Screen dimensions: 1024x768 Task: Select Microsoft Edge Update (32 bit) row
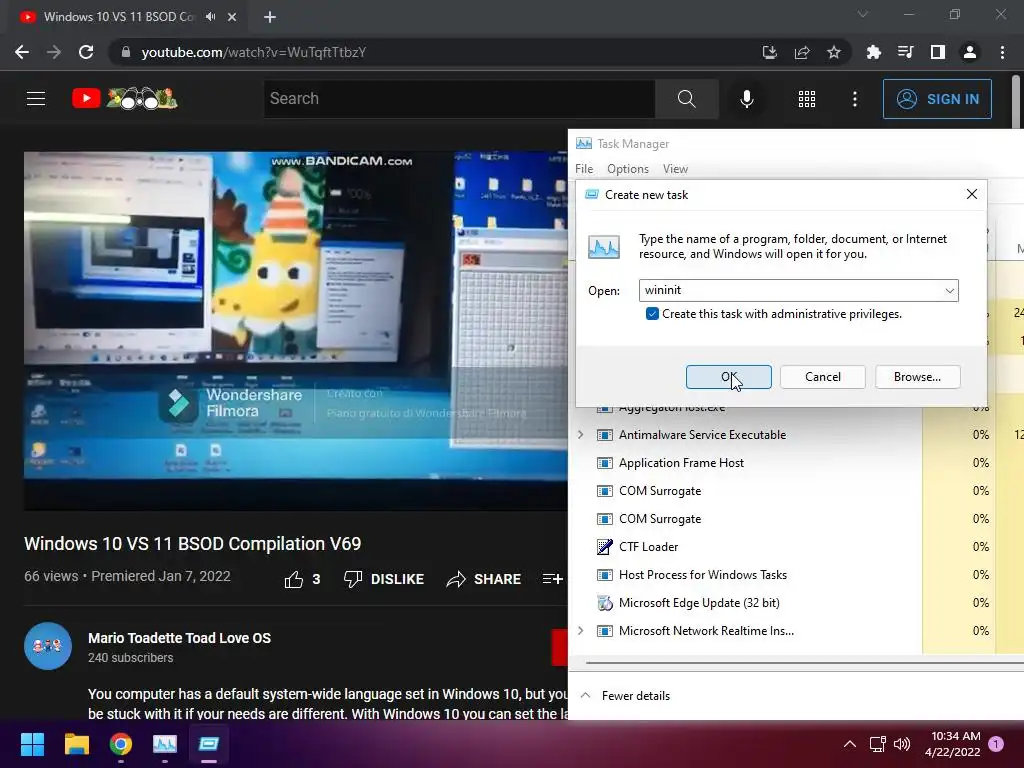tap(699, 603)
